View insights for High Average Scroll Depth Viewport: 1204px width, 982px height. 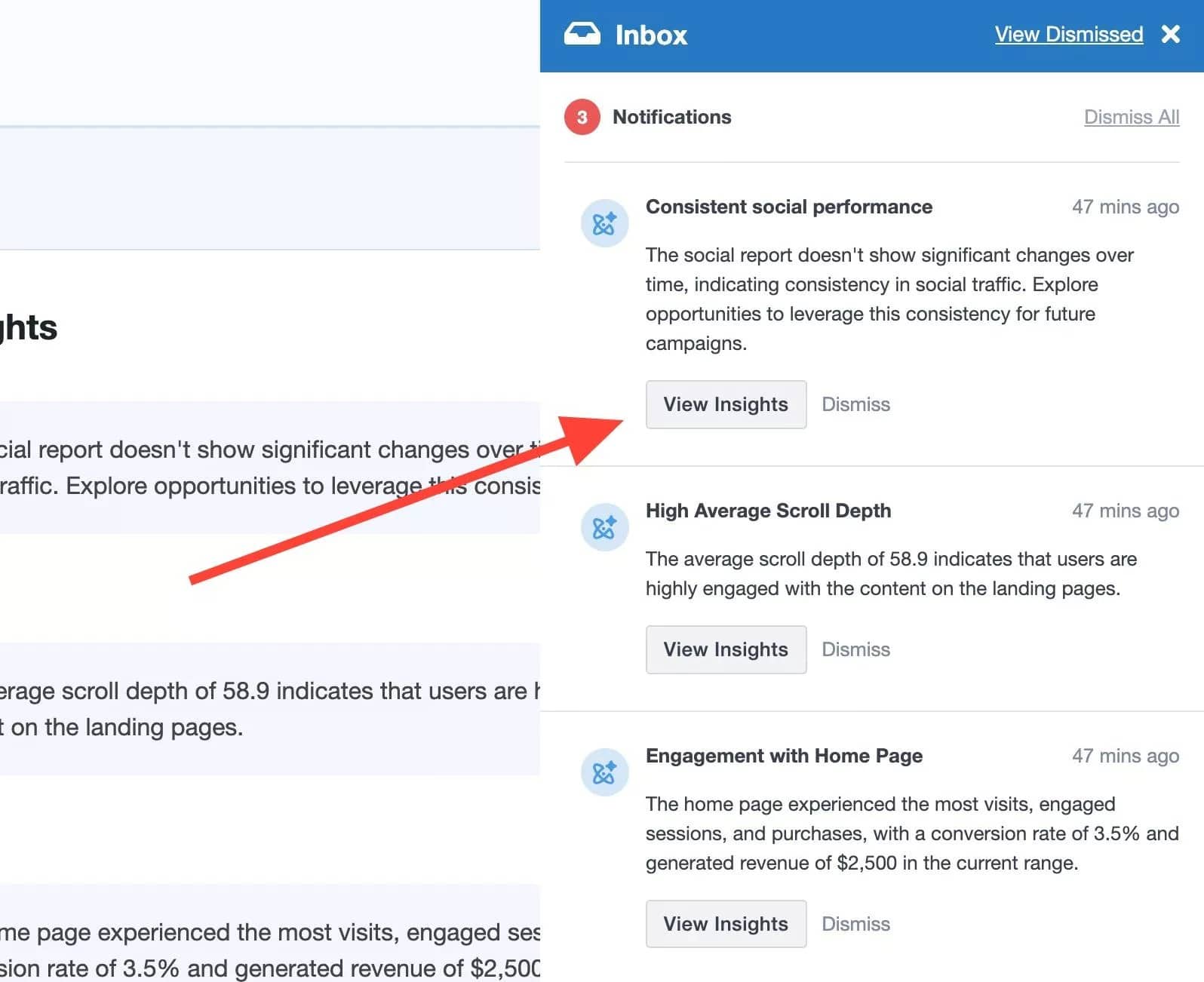(725, 650)
